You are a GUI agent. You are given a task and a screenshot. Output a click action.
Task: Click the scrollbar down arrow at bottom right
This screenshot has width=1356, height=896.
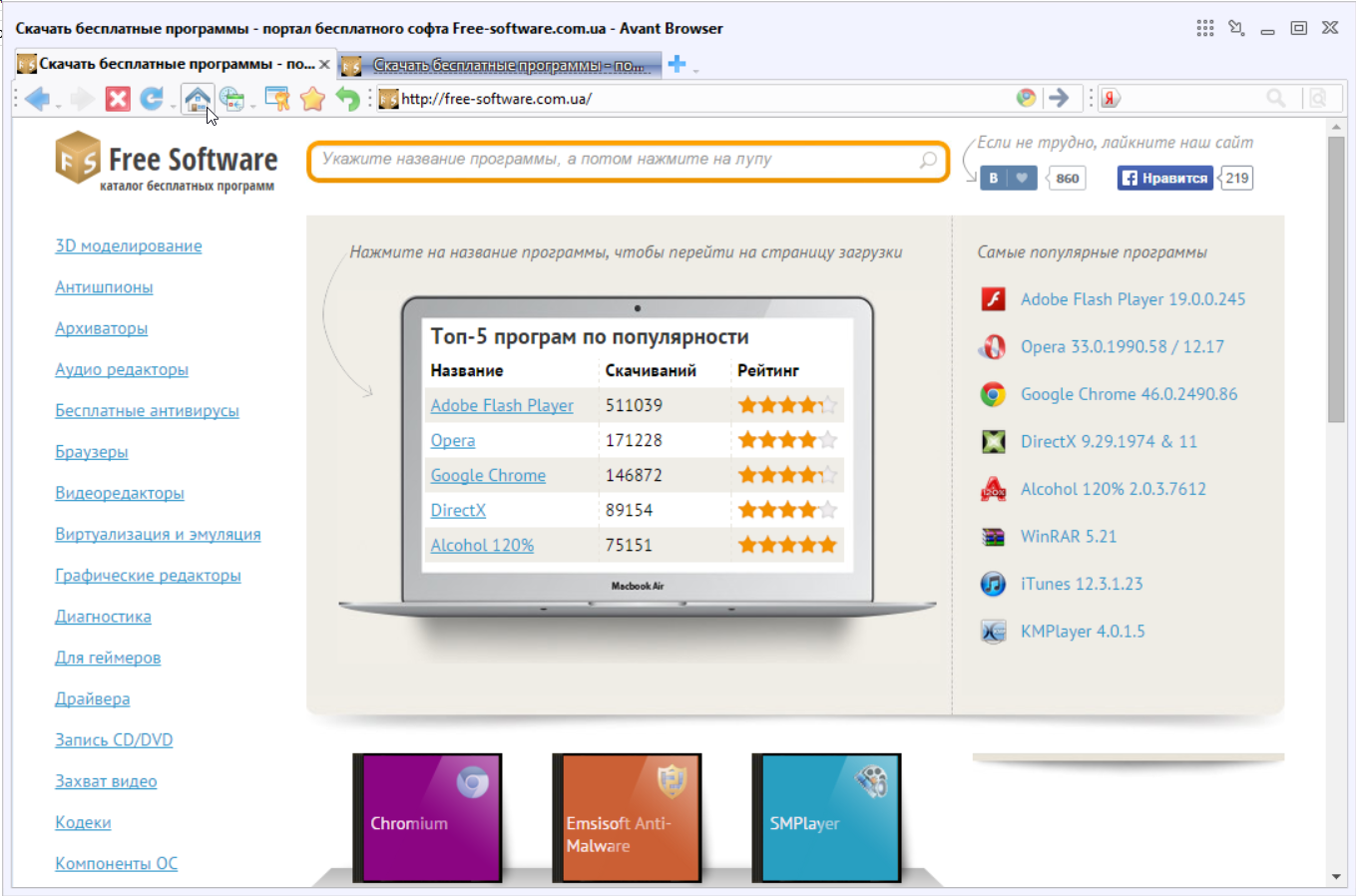(x=1337, y=876)
